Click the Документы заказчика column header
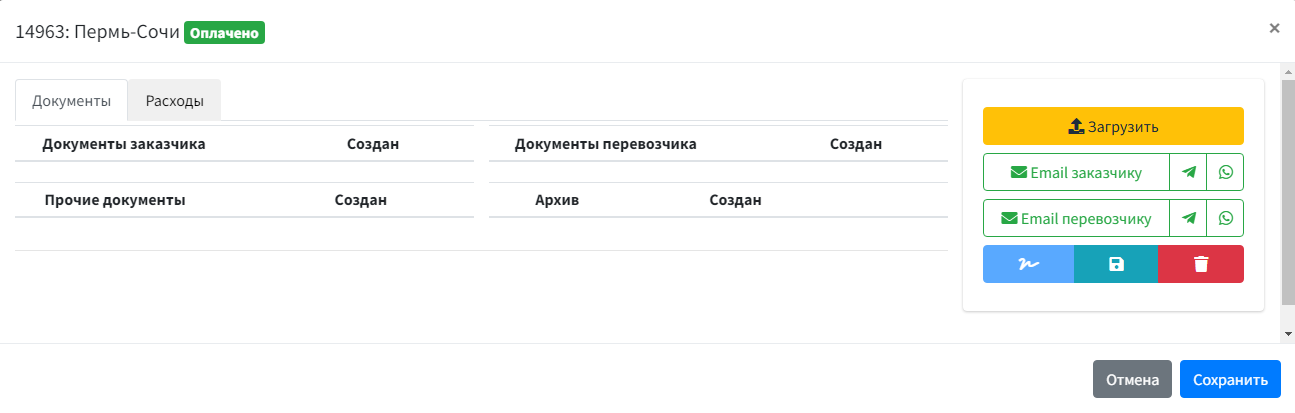Image resolution: width=1295 pixels, height=413 pixels. click(x=124, y=144)
